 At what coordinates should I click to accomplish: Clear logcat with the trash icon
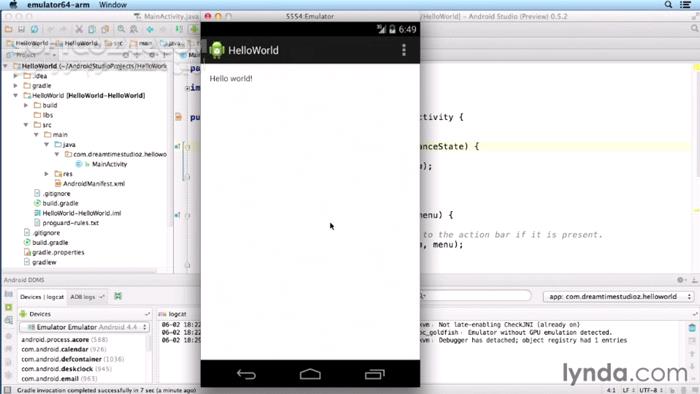point(692,328)
